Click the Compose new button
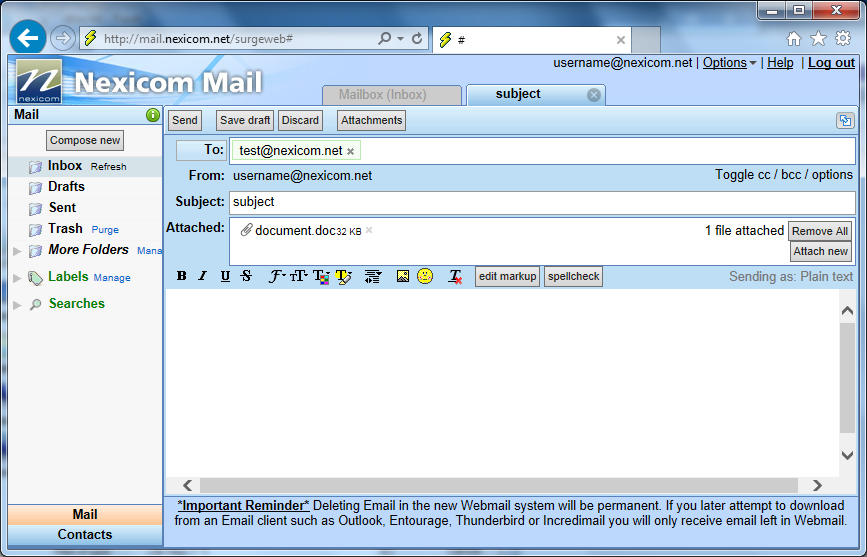867x557 pixels. tap(85, 140)
